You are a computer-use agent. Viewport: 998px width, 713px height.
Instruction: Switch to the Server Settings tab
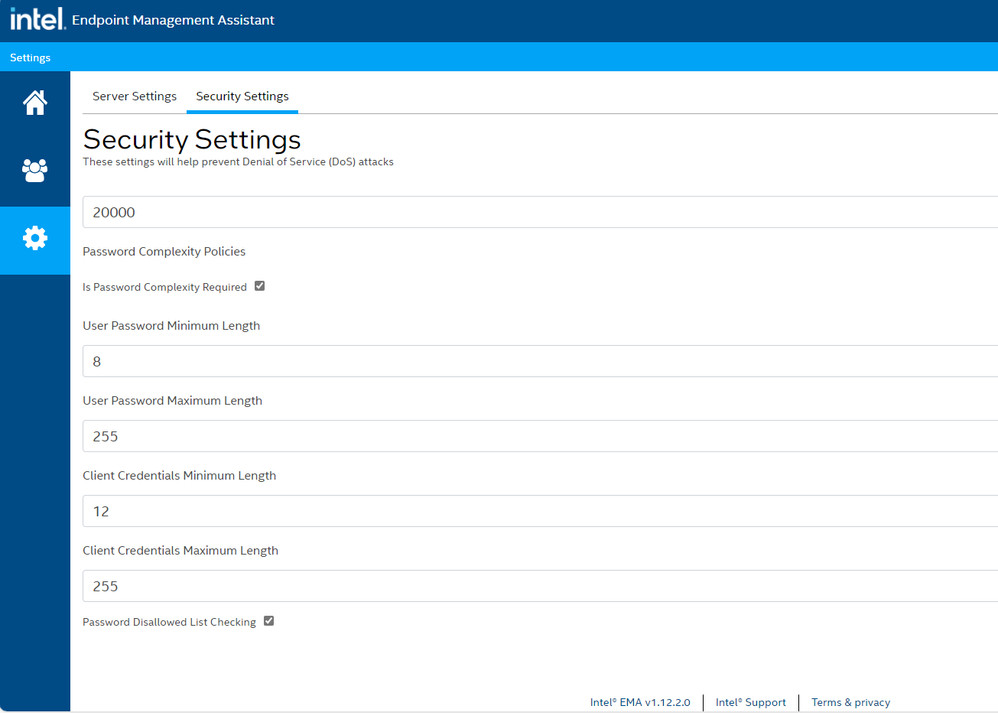click(134, 96)
